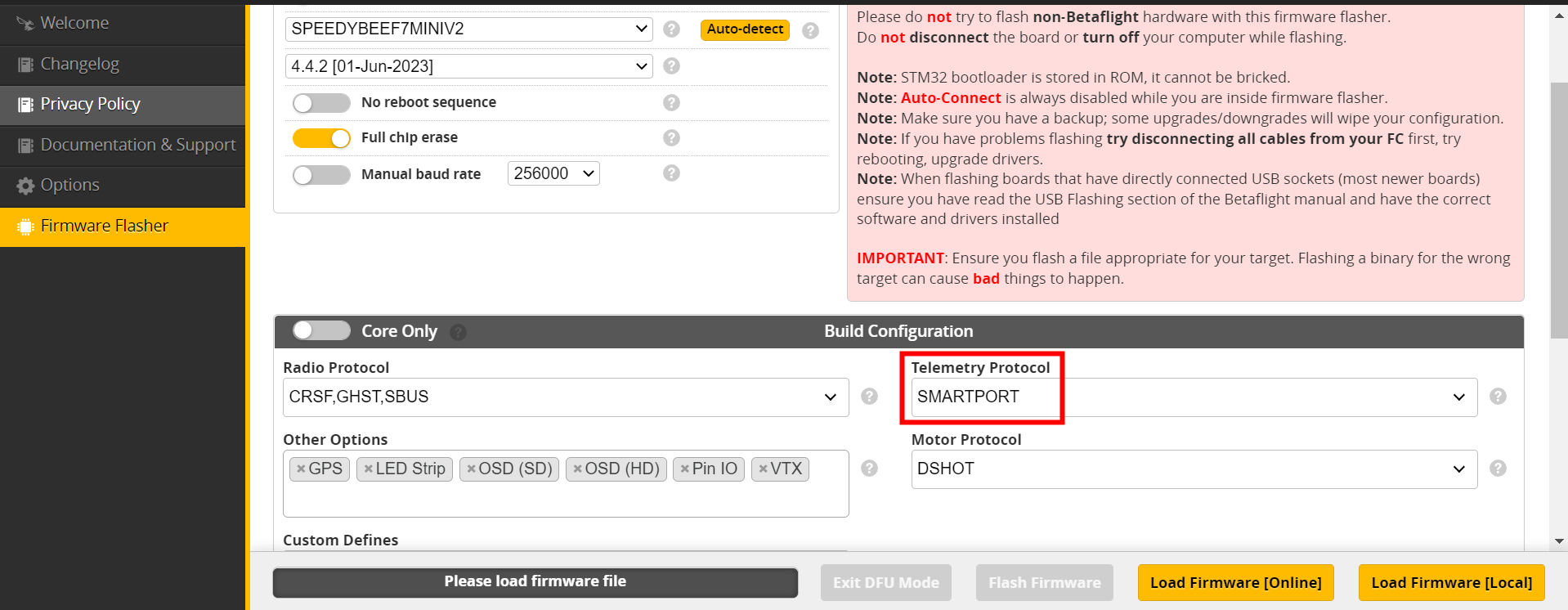The width and height of the screenshot is (1568, 610).
Task: Remove the GPS option tag
Action: pyautogui.click(x=301, y=469)
